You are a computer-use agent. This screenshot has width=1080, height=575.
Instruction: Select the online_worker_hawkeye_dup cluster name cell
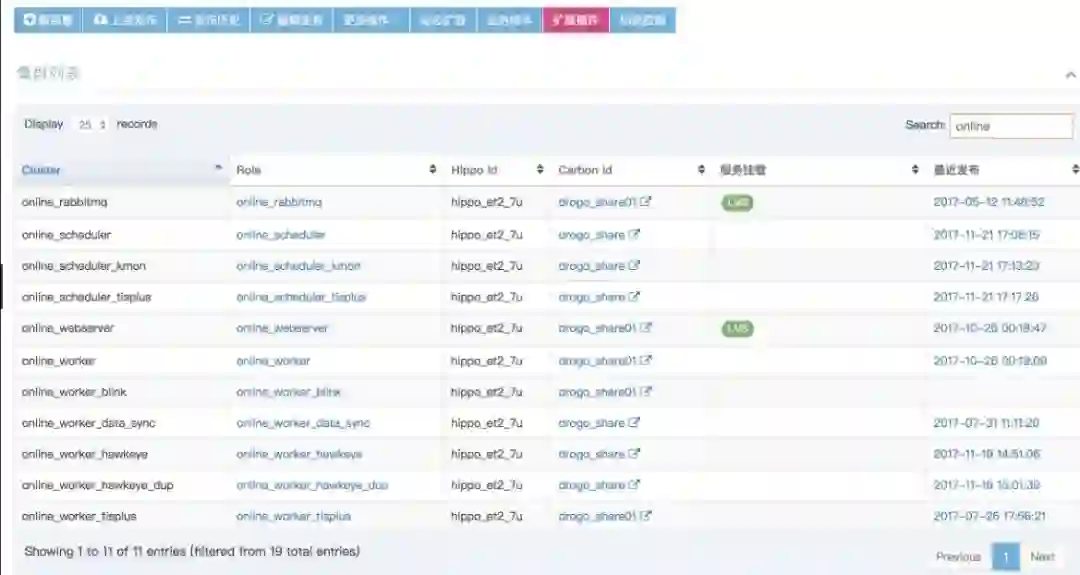[x=97, y=485]
